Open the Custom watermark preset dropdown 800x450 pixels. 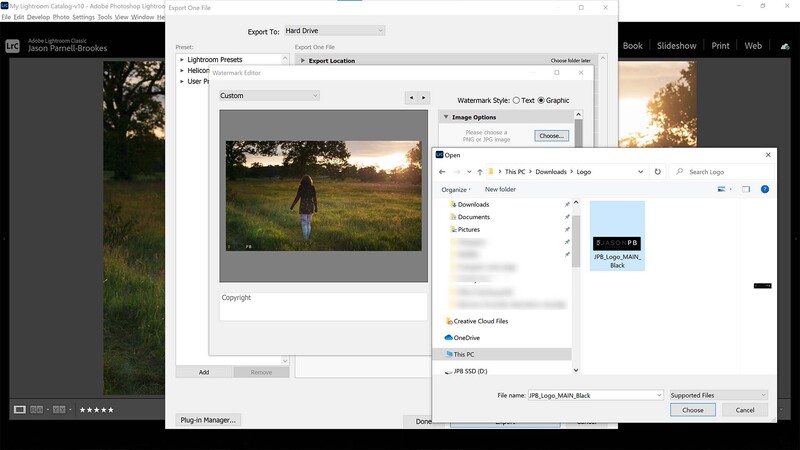click(269, 95)
